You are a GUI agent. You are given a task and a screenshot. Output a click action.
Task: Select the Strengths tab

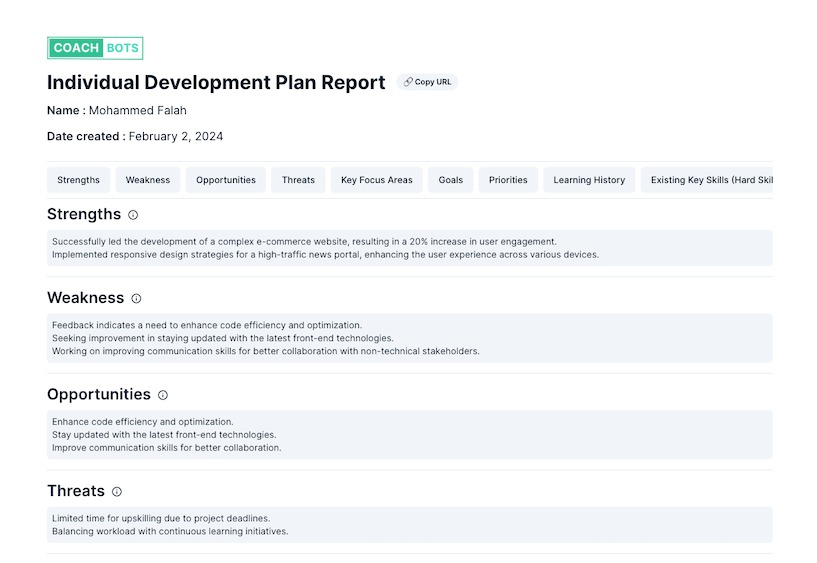click(78, 180)
